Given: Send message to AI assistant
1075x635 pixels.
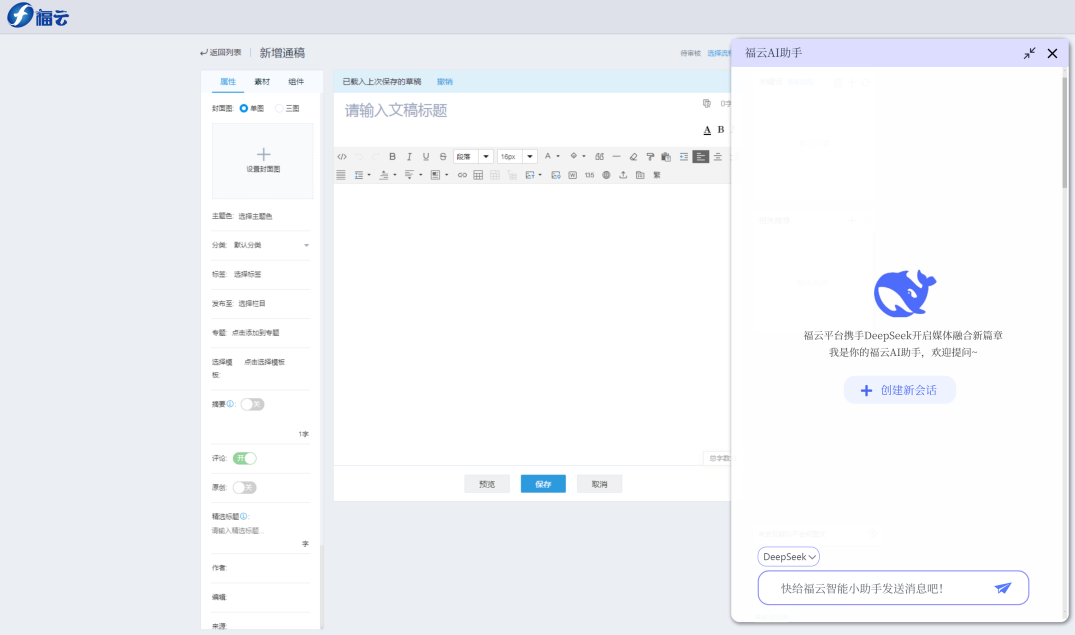Looking at the screenshot, I should pyautogui.click(x=1003, y=588).
